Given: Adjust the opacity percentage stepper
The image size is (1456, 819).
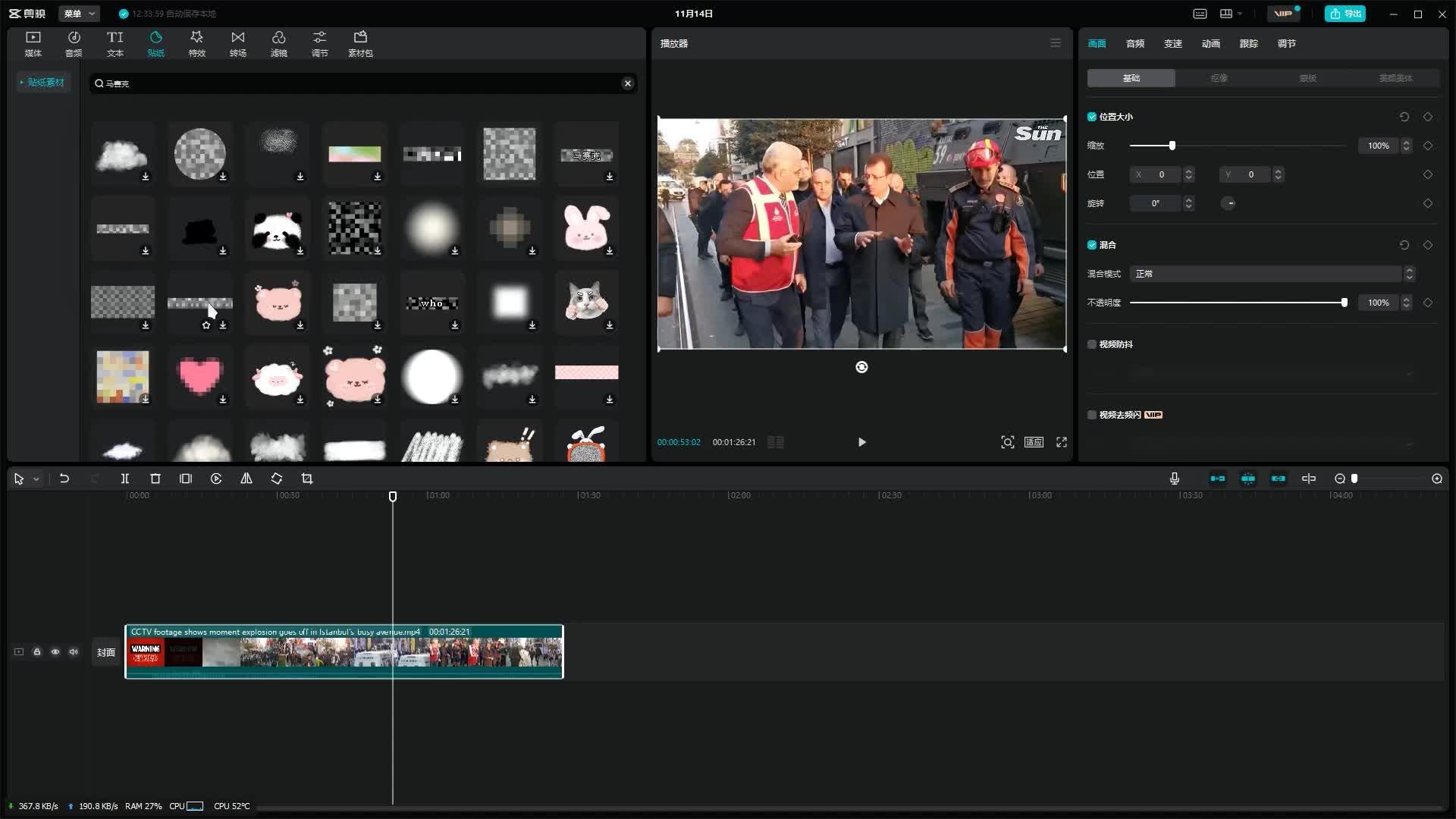Looking at the screenshot, I should coord(1406,303).
